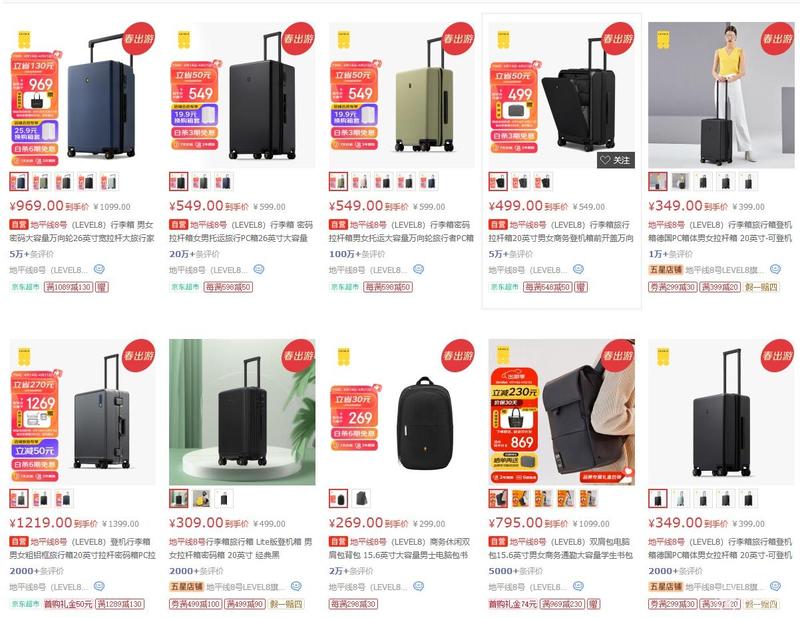The image size is (800, 618).
Task: Select the second backpack variant under the ¥269.00 item
Action: (x=361, y=498)
